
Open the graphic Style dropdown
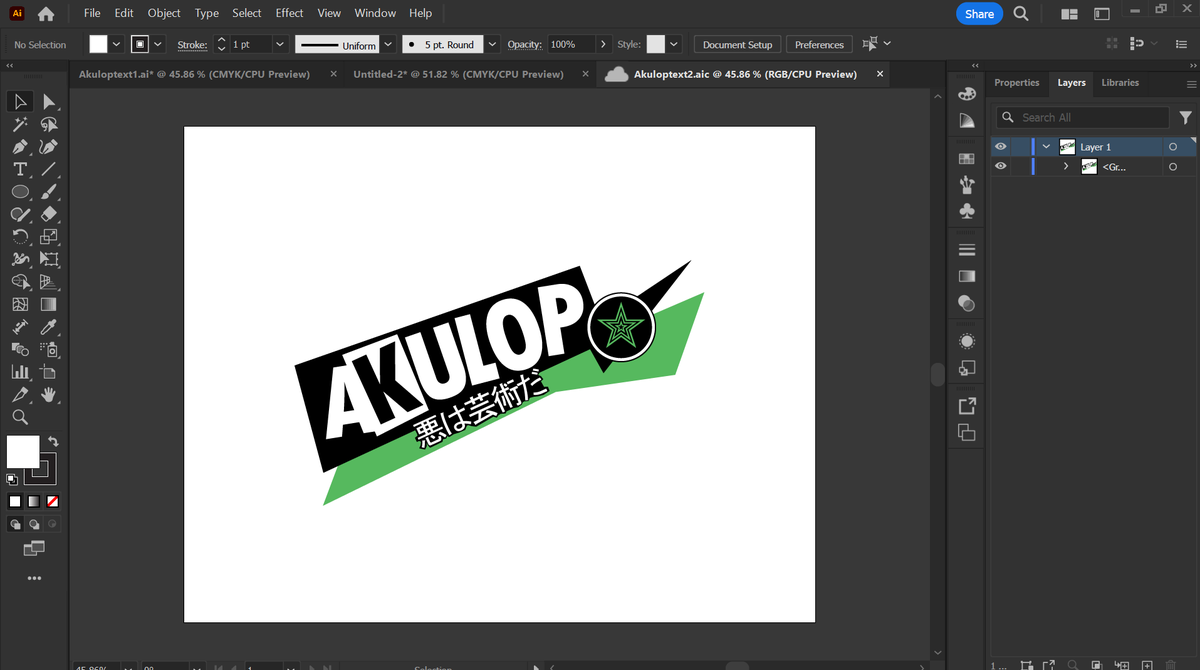click(674, 44)
